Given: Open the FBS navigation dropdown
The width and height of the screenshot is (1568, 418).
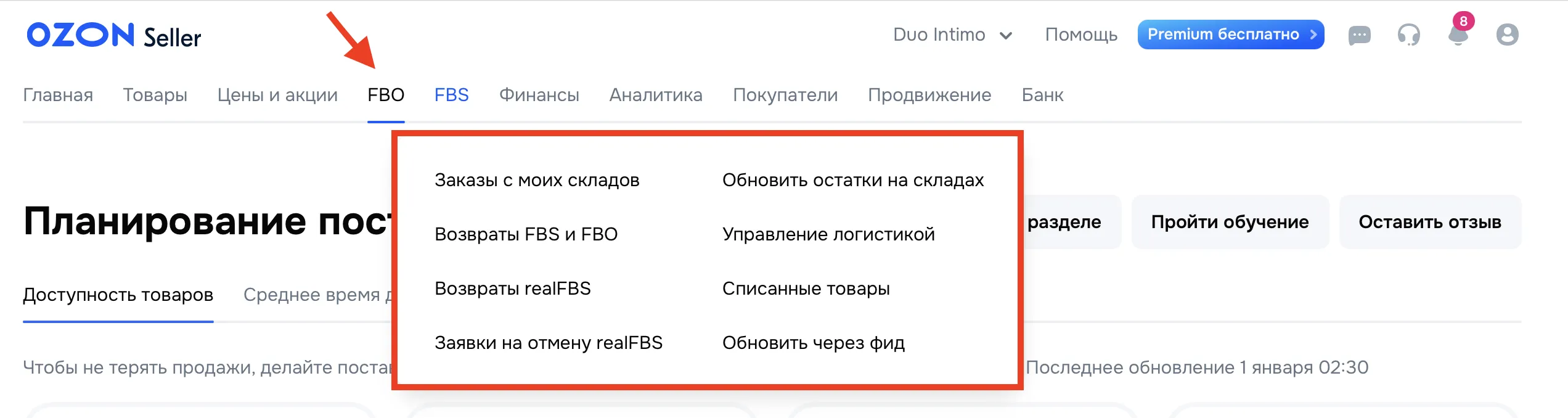Looking at the screenshot, I should click(451, 95).
